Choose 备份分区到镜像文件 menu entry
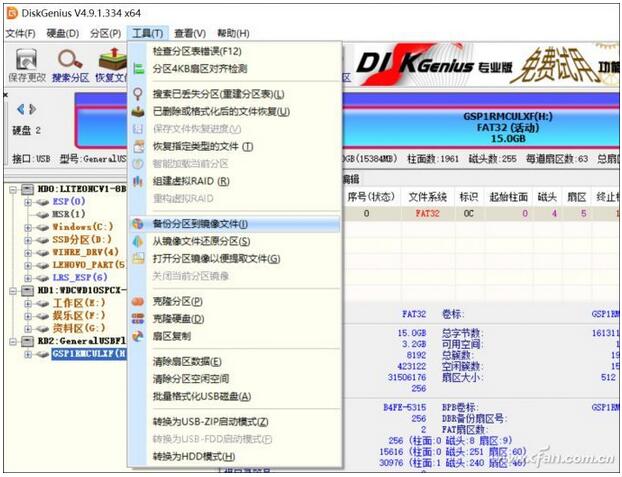This screenshot has height=477, width=622. coord(235,224)
